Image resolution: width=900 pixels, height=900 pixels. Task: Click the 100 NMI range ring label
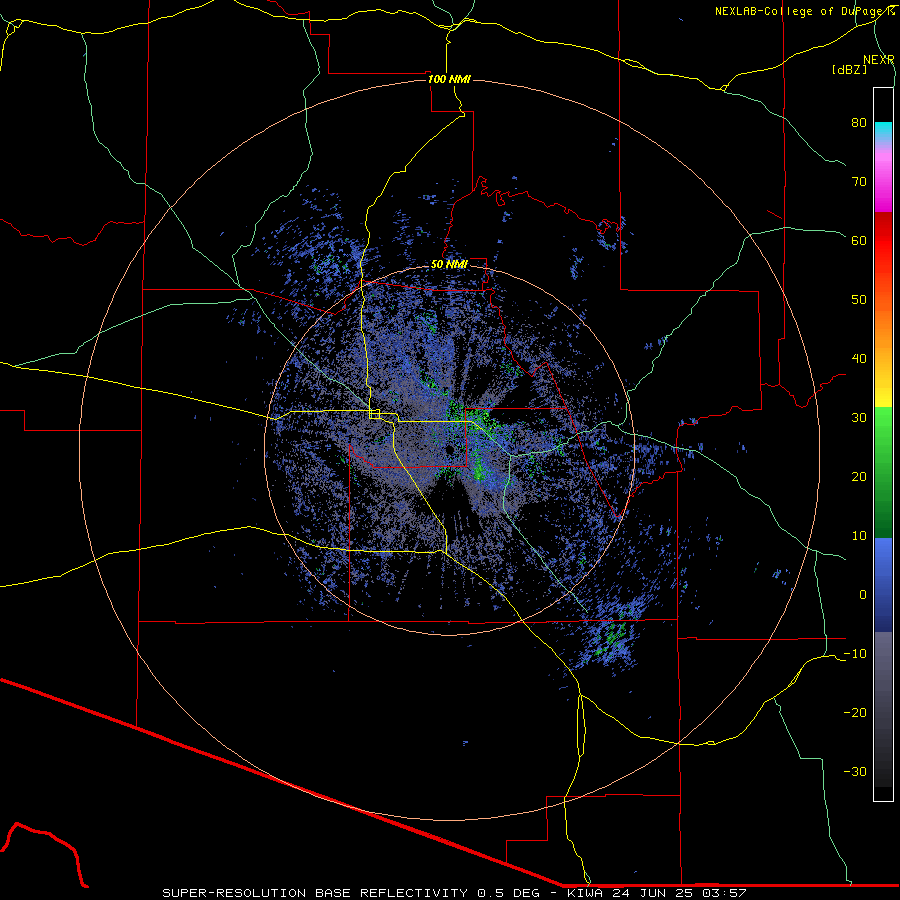coord(449,79)
